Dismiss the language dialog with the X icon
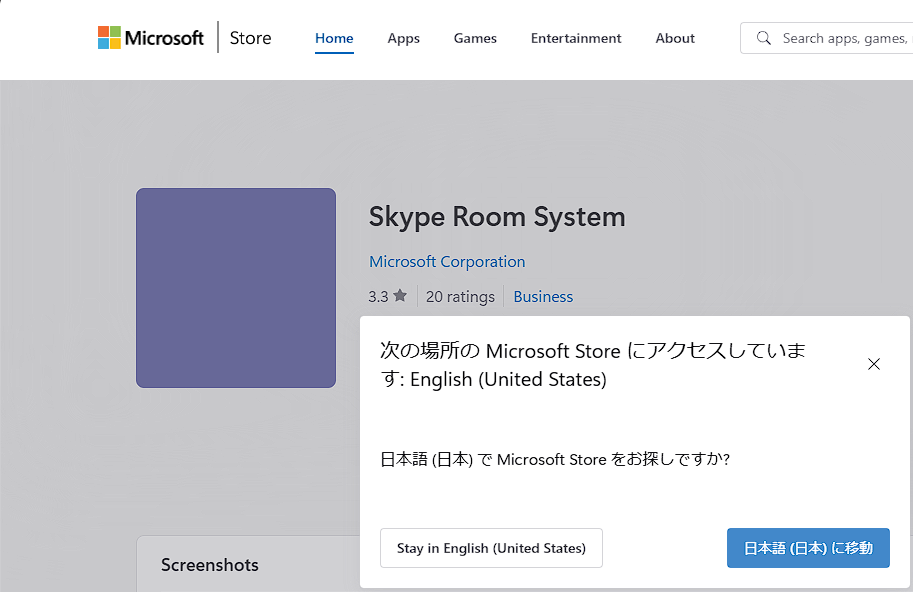 pyautogui.click(x=874, y=364)
